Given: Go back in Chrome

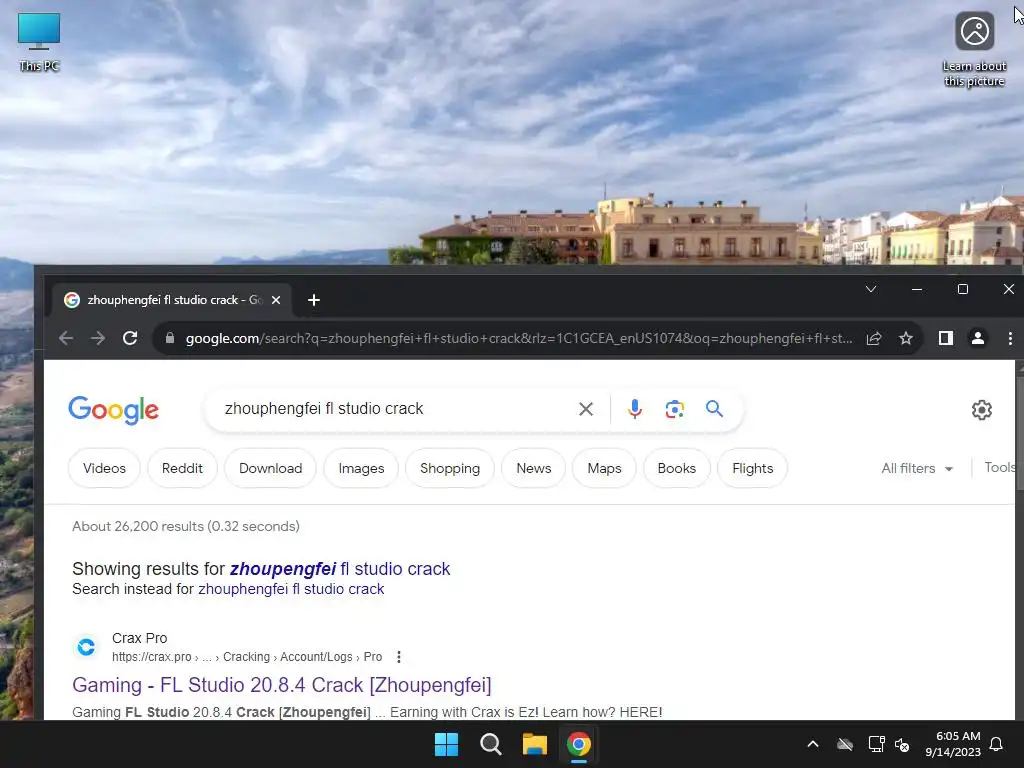Looking at the screenshot, I should (x=66, y=338).
